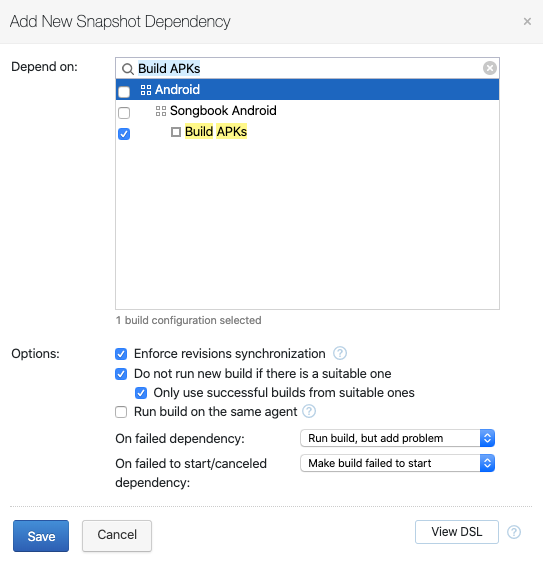The image size is (543, 564).
Task: Close the Add New Snapshot Dependency dialog
Action: (x=527, y=22)
